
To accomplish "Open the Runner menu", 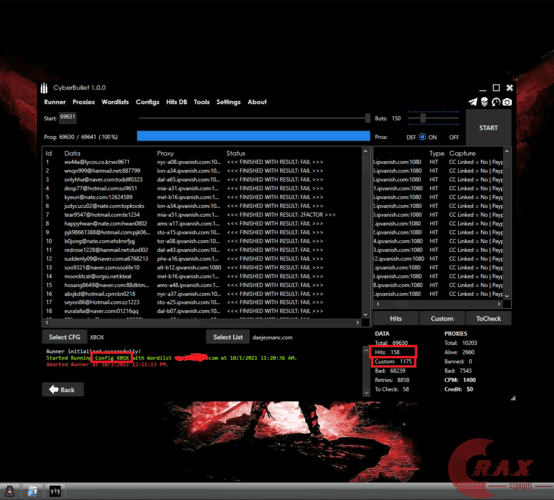I will (55, 102).
